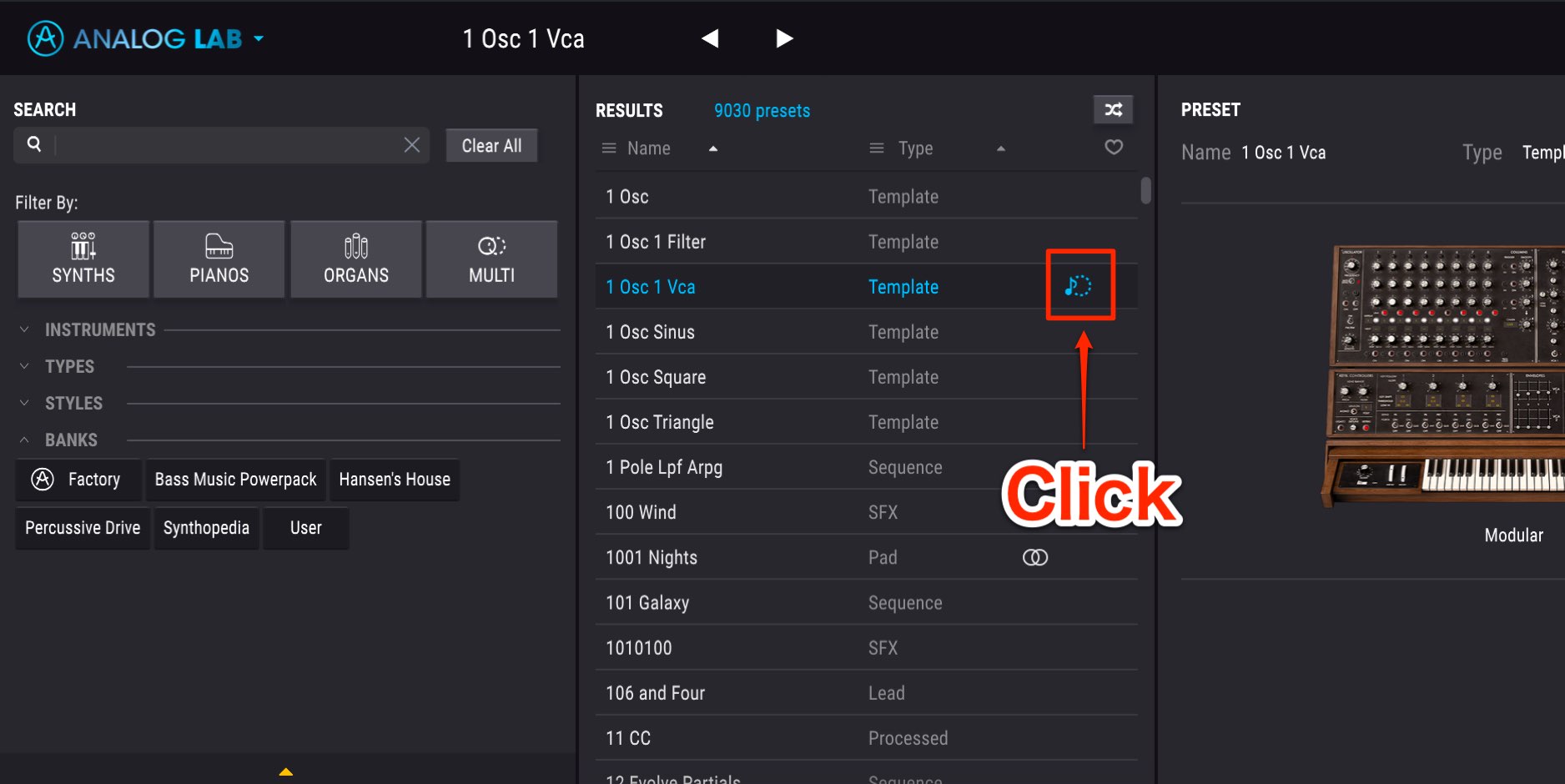Open the Analog Lab logo menu
This screenshot has height=784, width=1565.
tap(146, 38)
